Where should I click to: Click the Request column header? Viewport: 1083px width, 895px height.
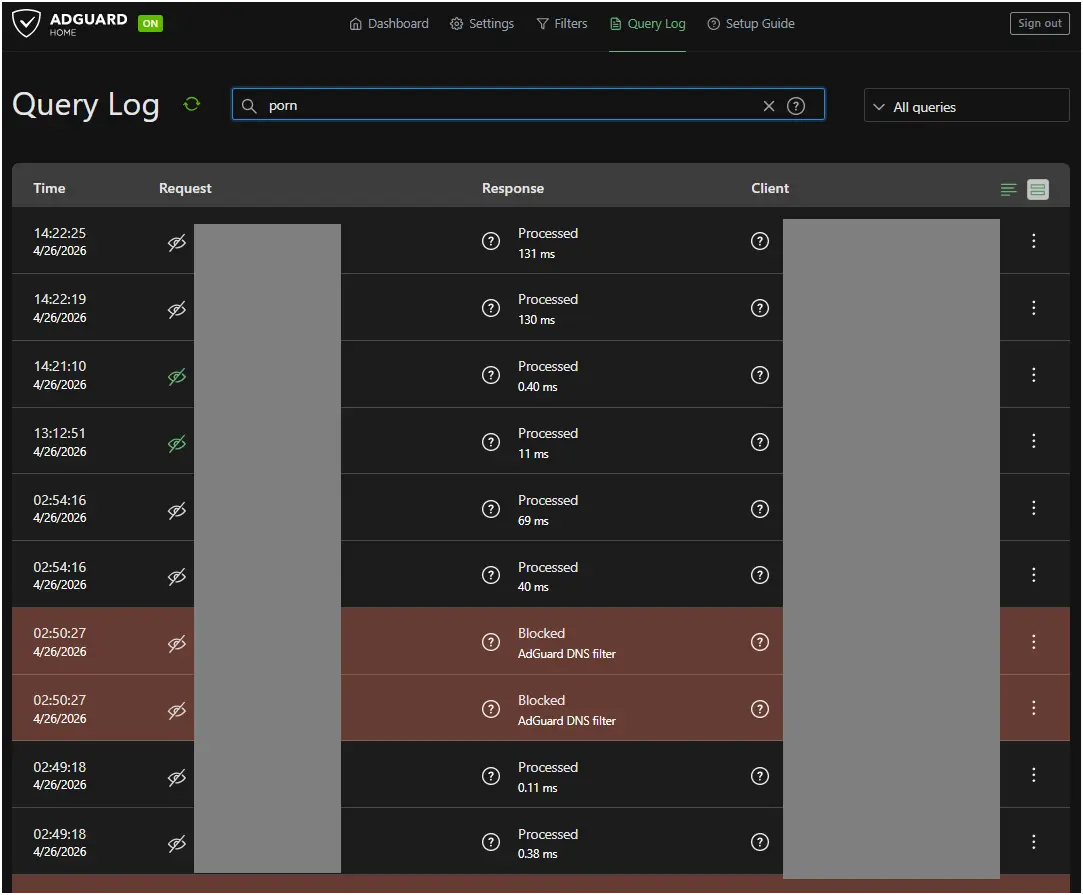185,188
